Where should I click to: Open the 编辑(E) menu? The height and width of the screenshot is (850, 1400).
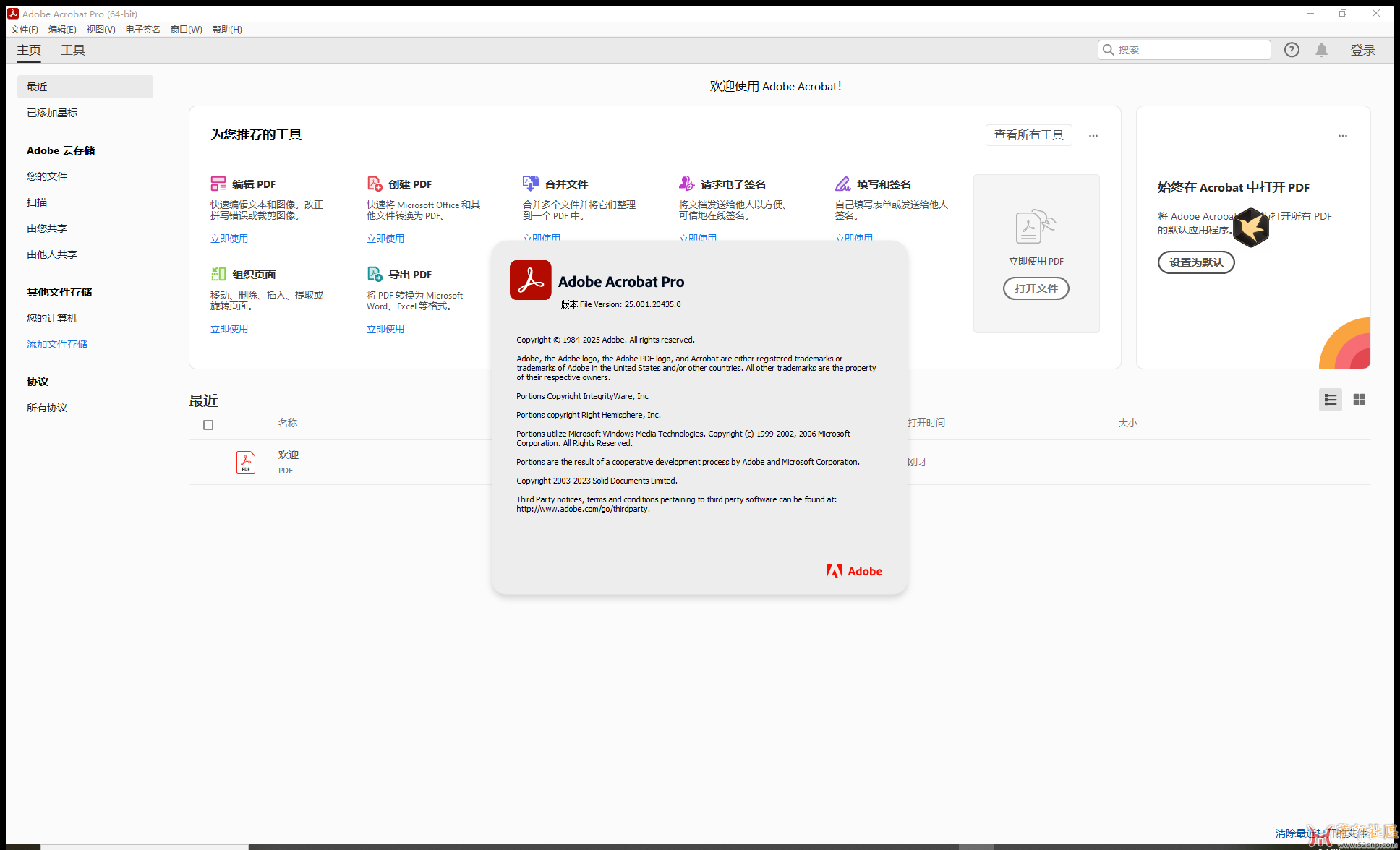pos(62,30)
